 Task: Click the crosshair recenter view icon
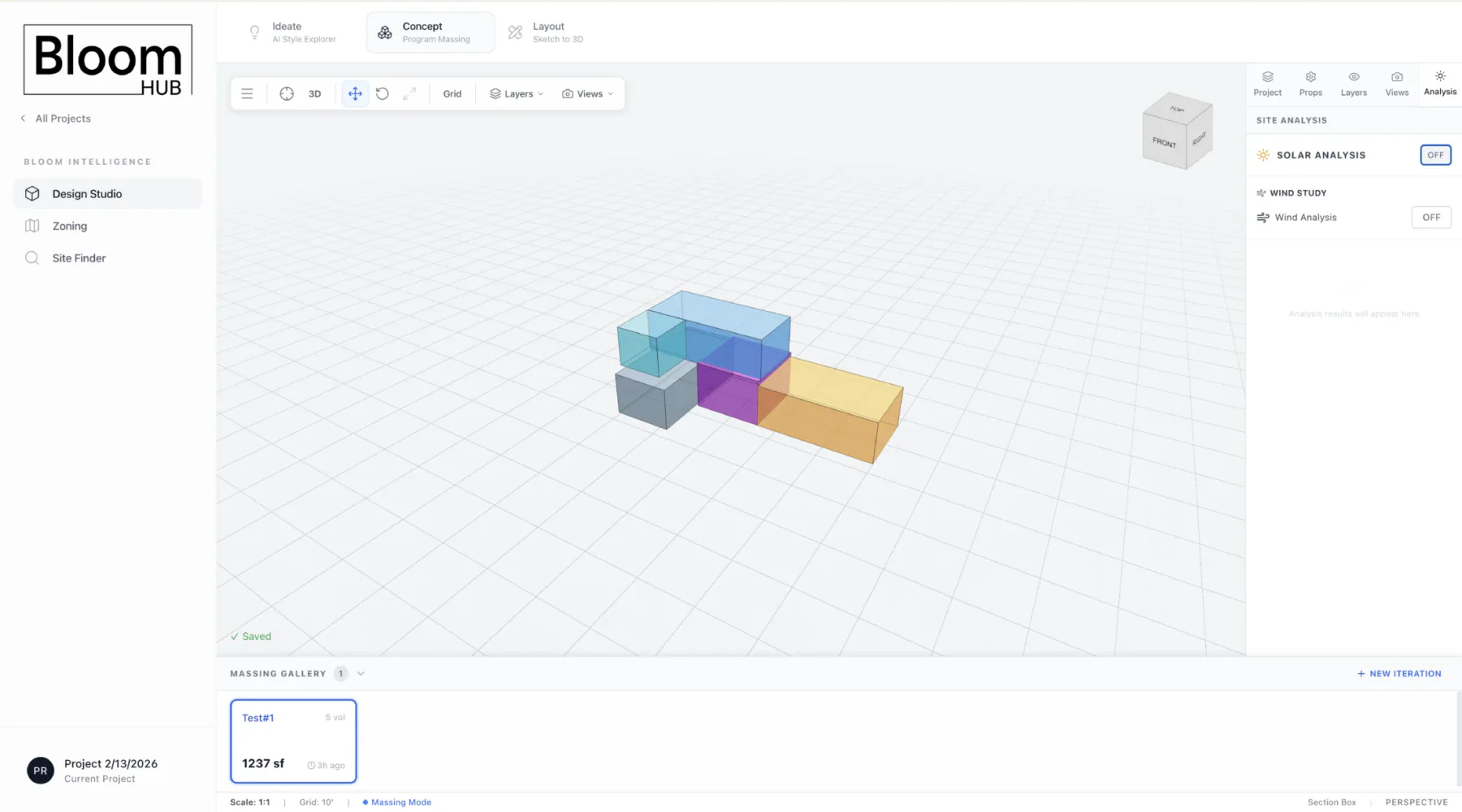[x=287, y=94]
